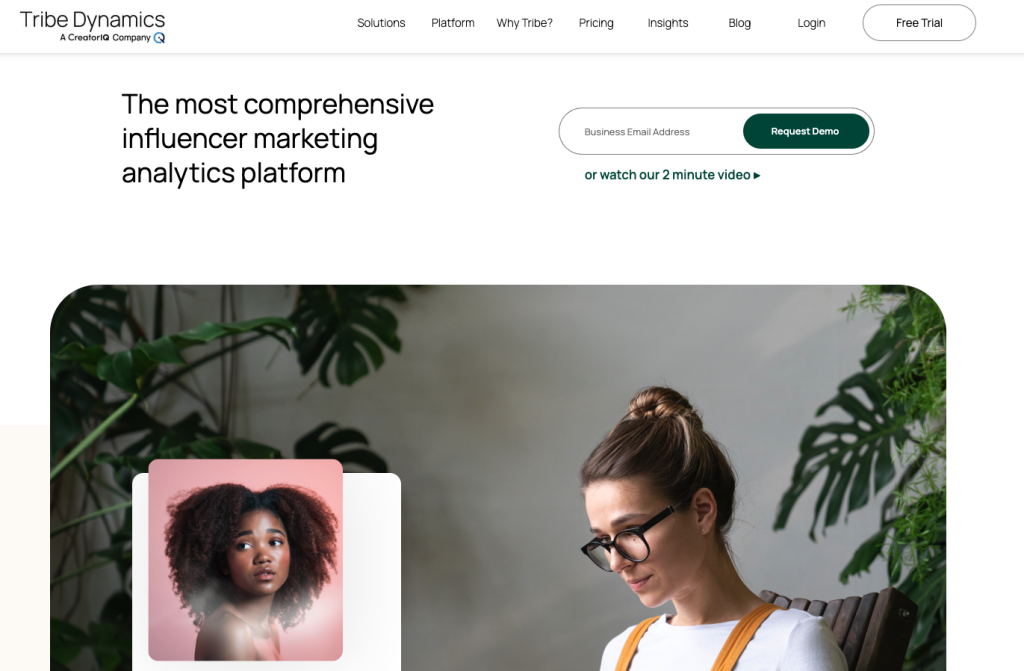Click the CreatorIQ Q logo icon
Screen dimensions: 1024x671
pos(159,38)
